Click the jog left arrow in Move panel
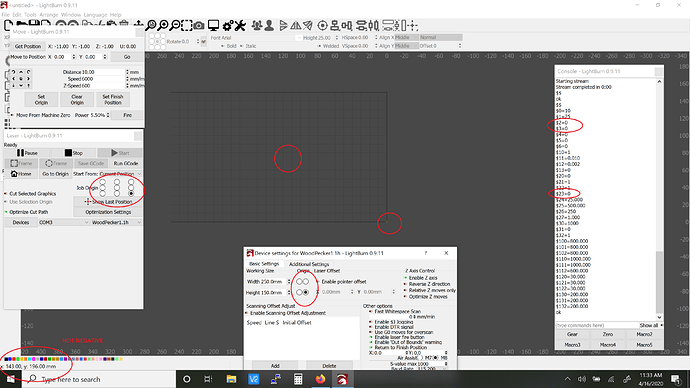Image resolution: width=690 pixels, height=388 pixels. [x=14, y=78]
